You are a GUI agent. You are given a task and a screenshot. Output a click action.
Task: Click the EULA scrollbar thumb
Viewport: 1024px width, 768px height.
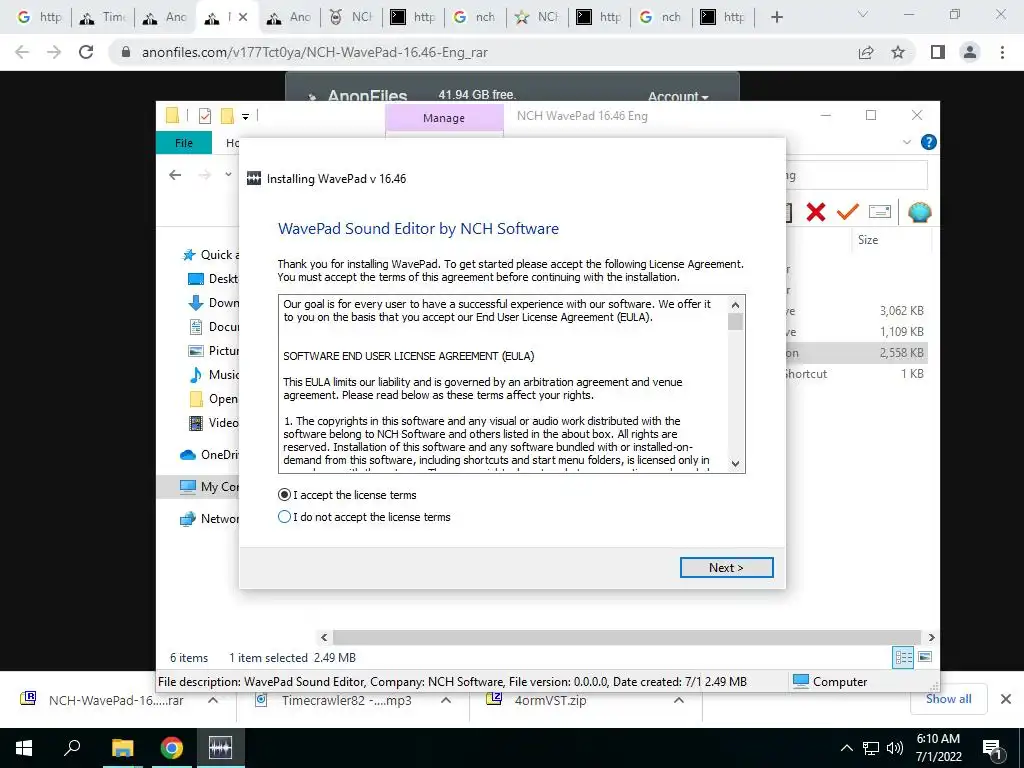(x=735, y=322)
